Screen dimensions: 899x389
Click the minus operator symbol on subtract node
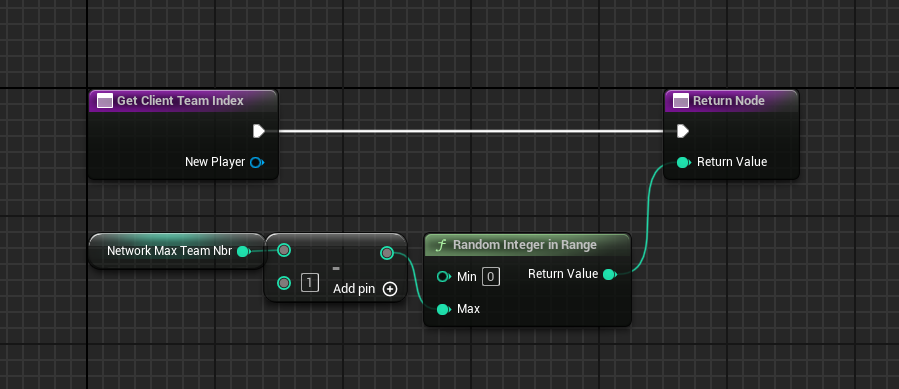click(336, 269)
